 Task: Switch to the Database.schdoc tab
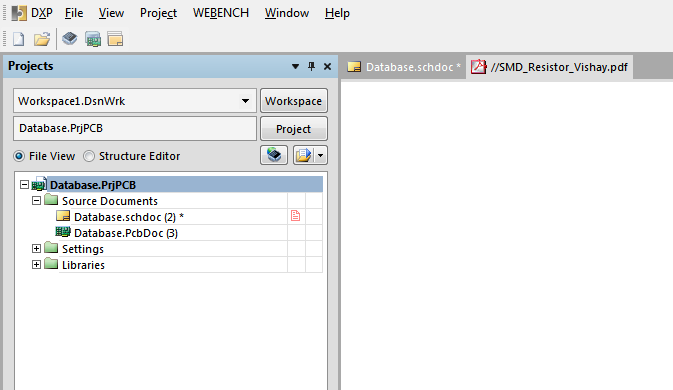403,67
